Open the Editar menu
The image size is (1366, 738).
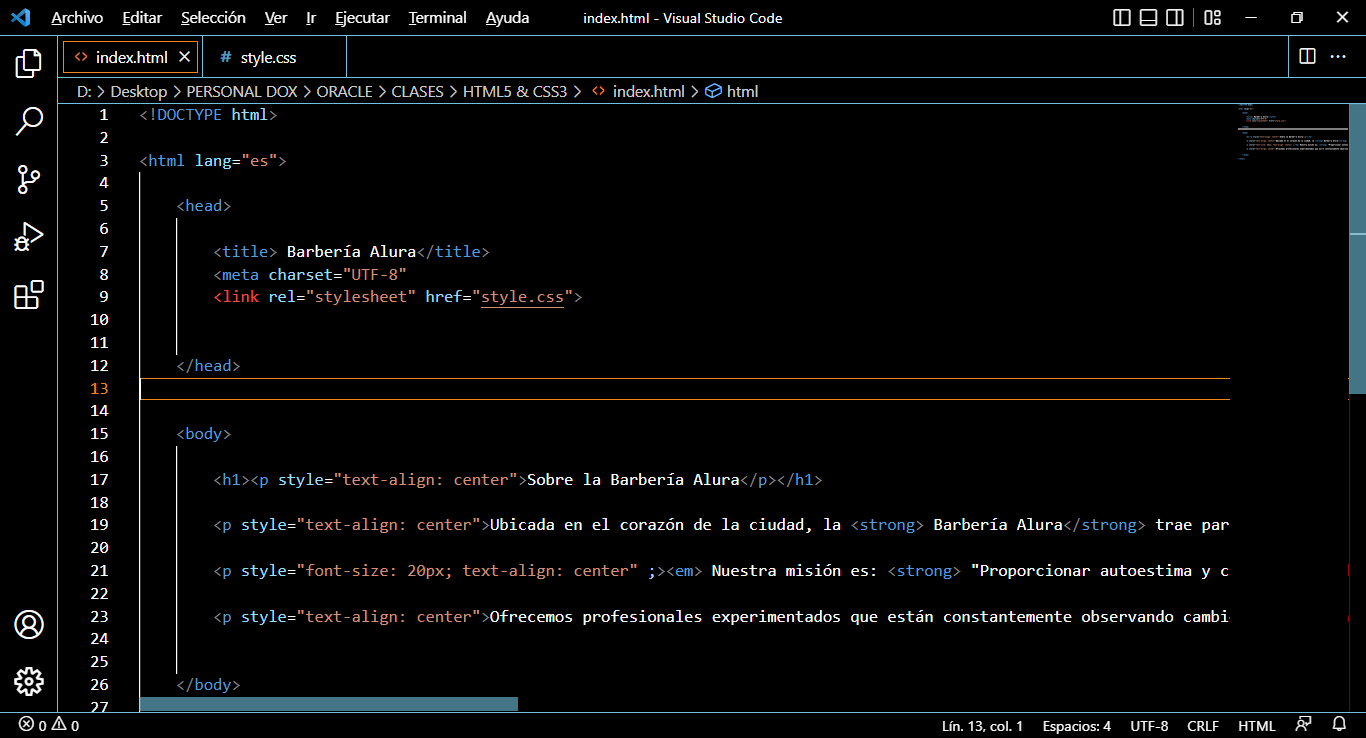(142, 18)
